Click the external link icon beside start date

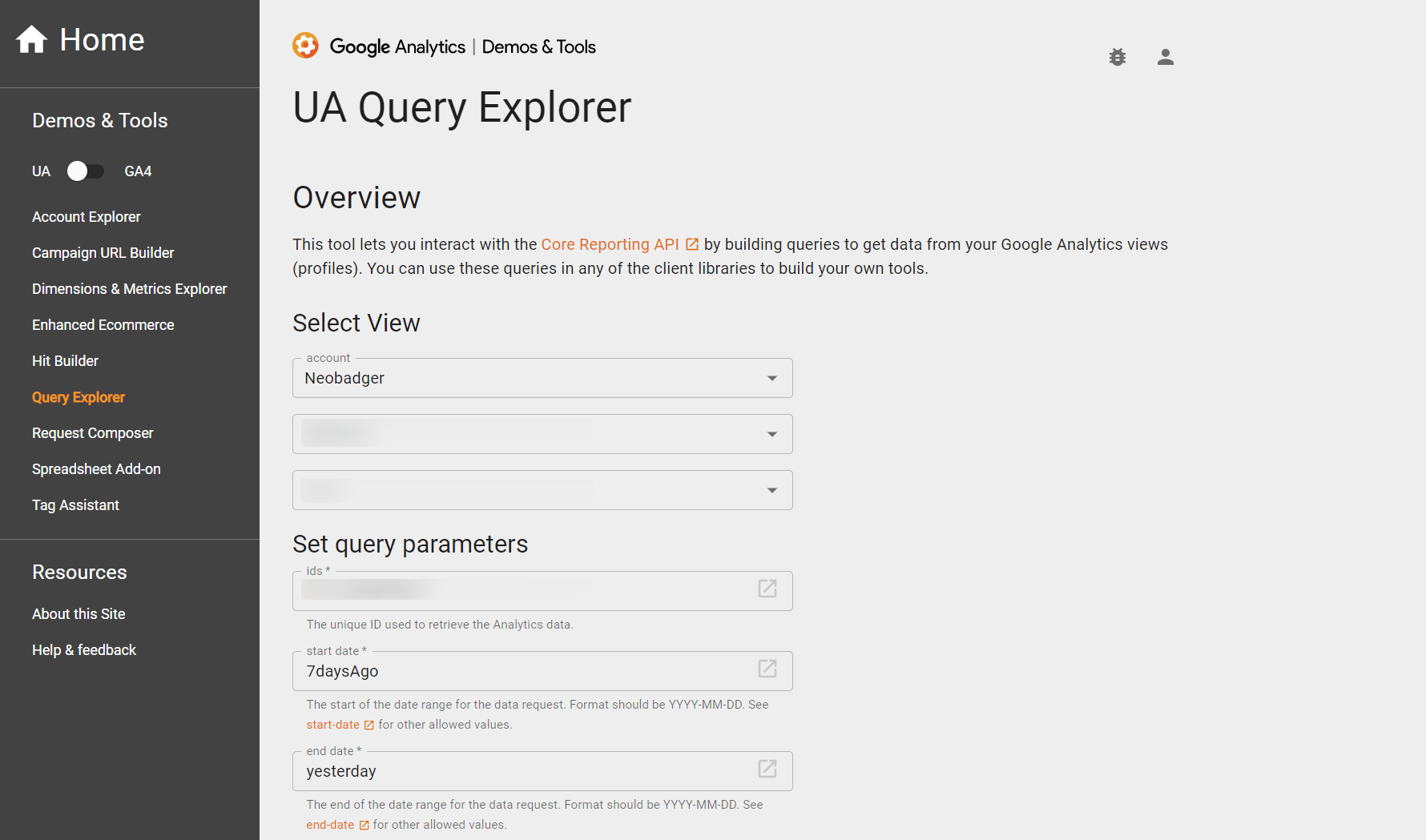tap(767, 669)
